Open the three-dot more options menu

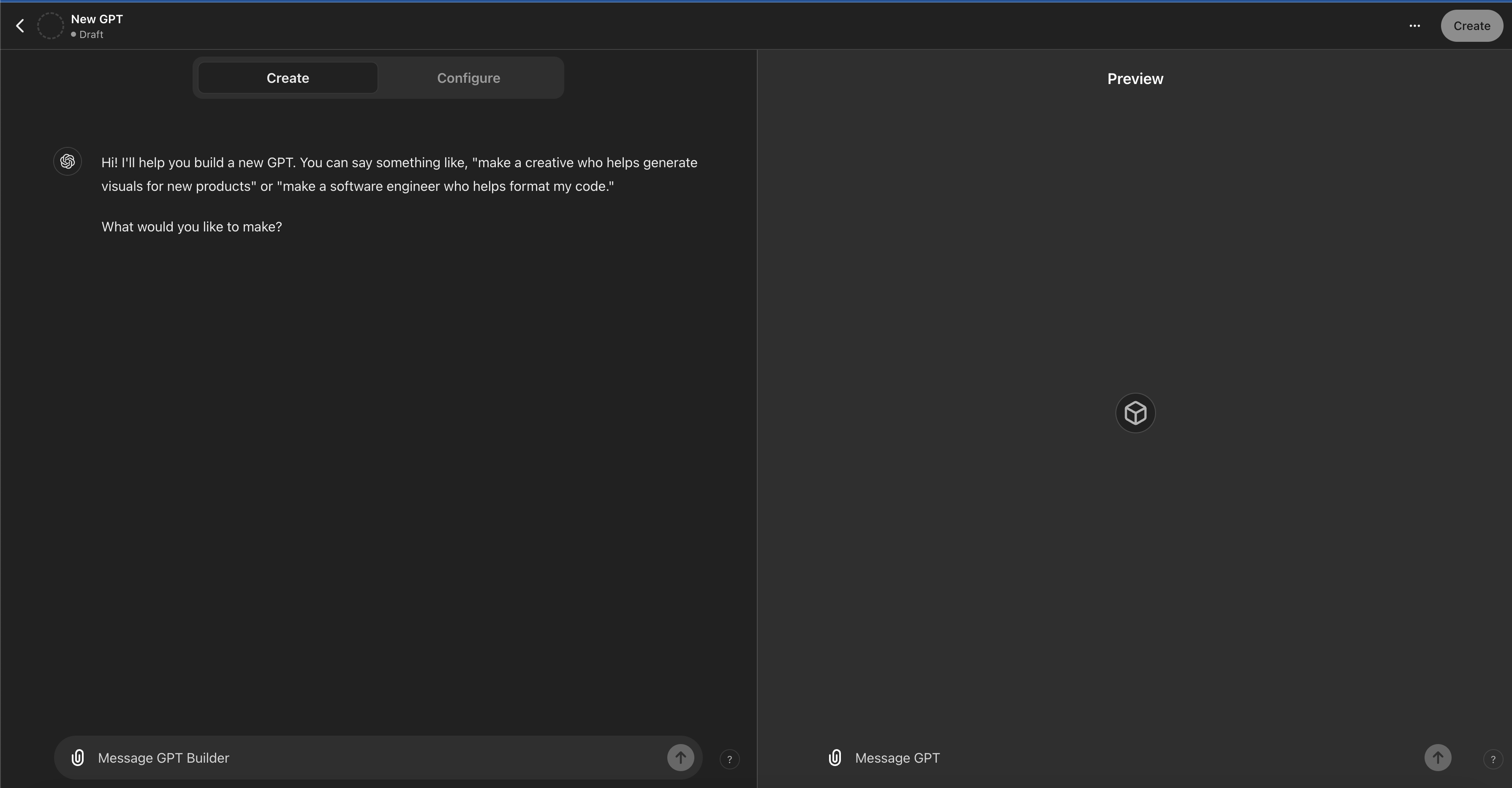[x=1414, y=26]
